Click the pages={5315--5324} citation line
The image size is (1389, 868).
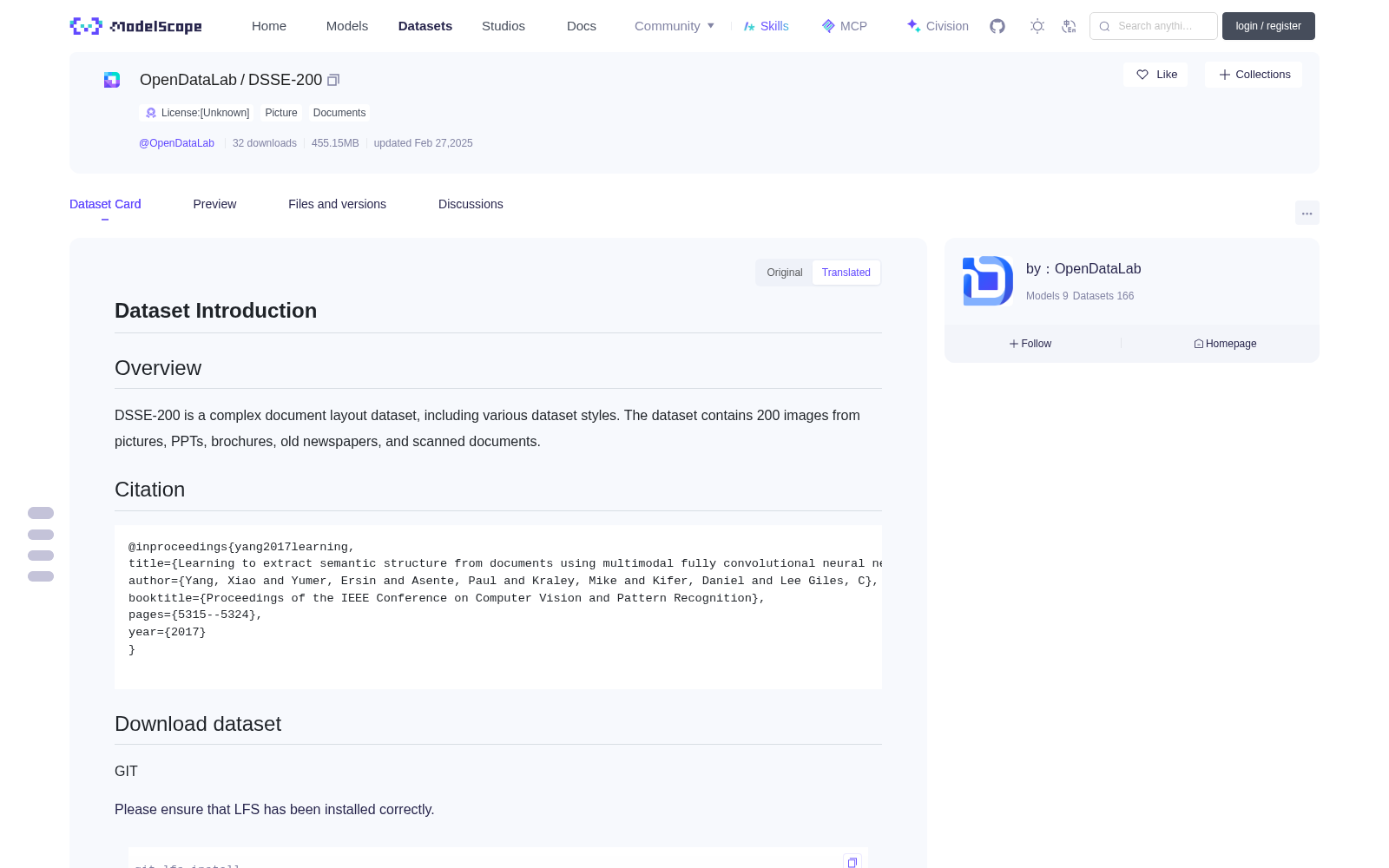click(x=195, y=615)
